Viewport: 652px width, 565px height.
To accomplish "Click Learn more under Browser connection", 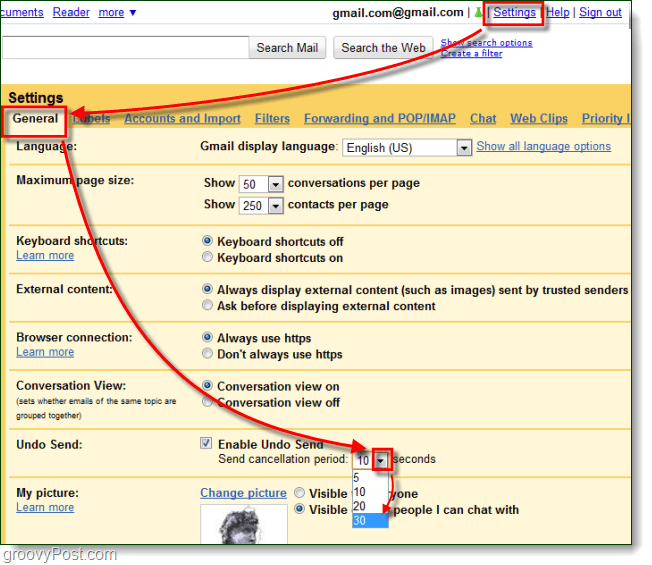I will (x=45, y=352).
